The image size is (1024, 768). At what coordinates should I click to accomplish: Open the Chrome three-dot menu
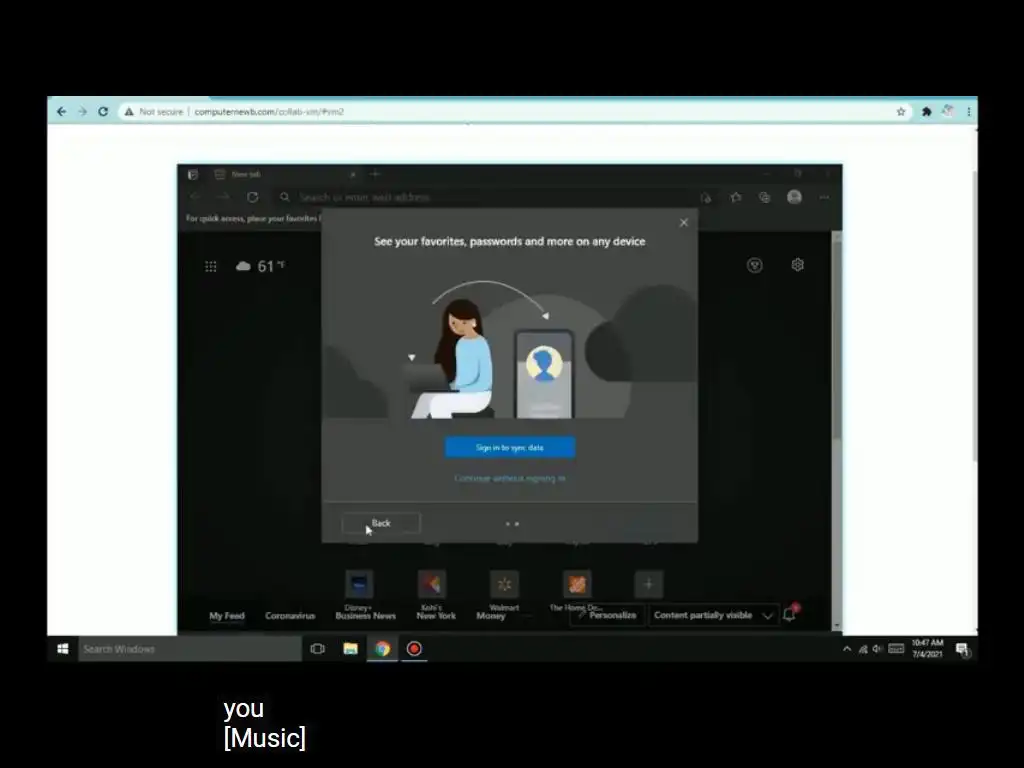(x=969, y=112)
